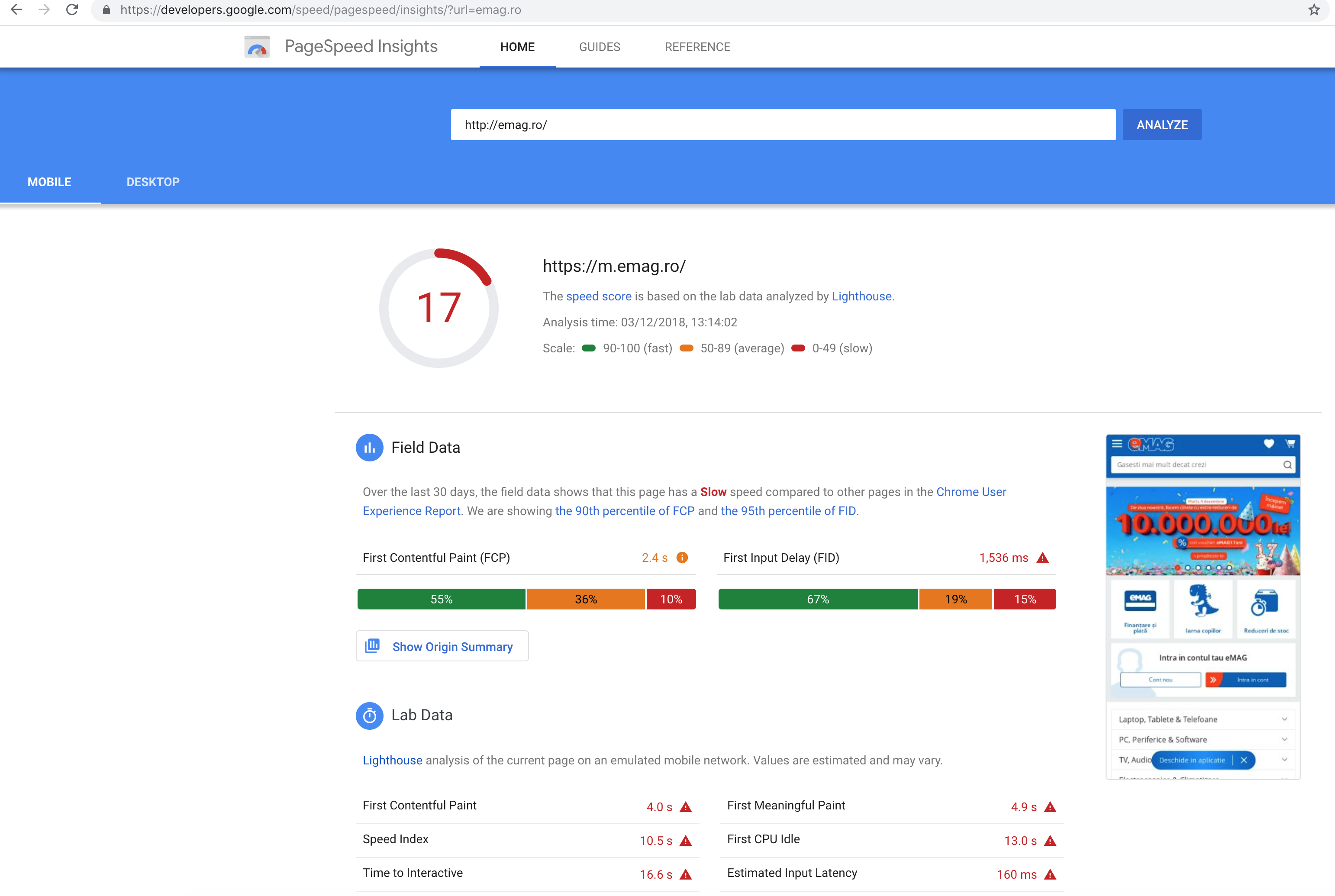
Task: Close the Deschide in aplicatie banner
Action: pos(1244,760)
